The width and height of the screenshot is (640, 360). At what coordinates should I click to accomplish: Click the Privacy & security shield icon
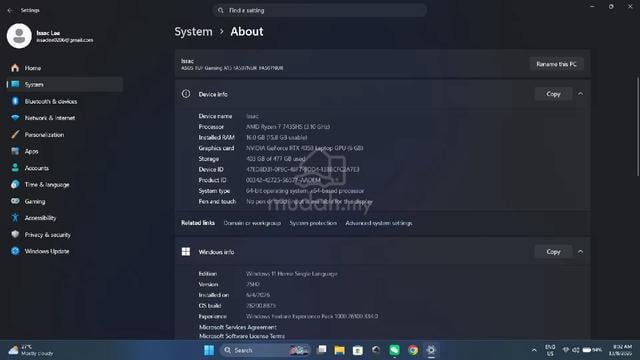tap(15, 234)
